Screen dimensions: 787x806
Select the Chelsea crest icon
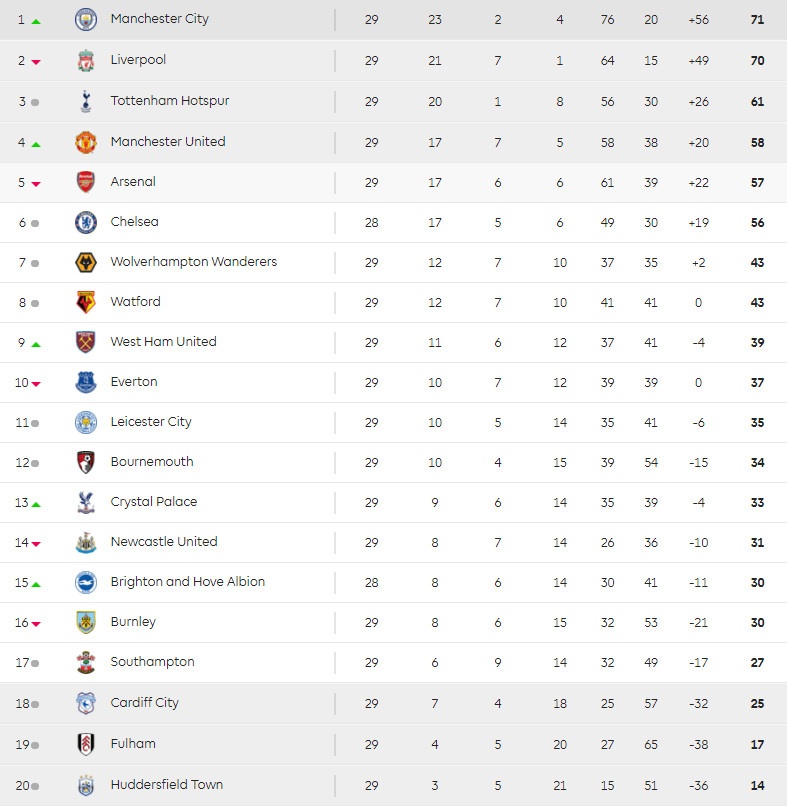[86, 222]
